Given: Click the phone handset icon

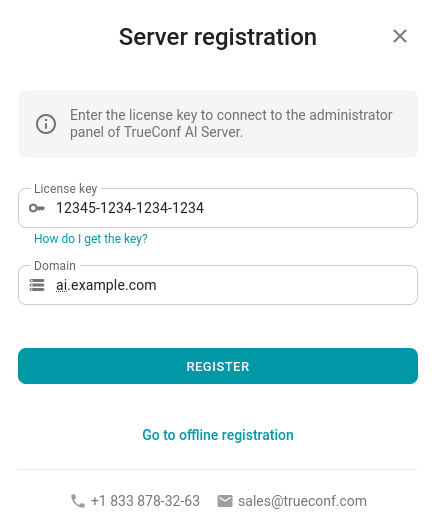Looking at the screenshot, I should click(x=78, y=501).
